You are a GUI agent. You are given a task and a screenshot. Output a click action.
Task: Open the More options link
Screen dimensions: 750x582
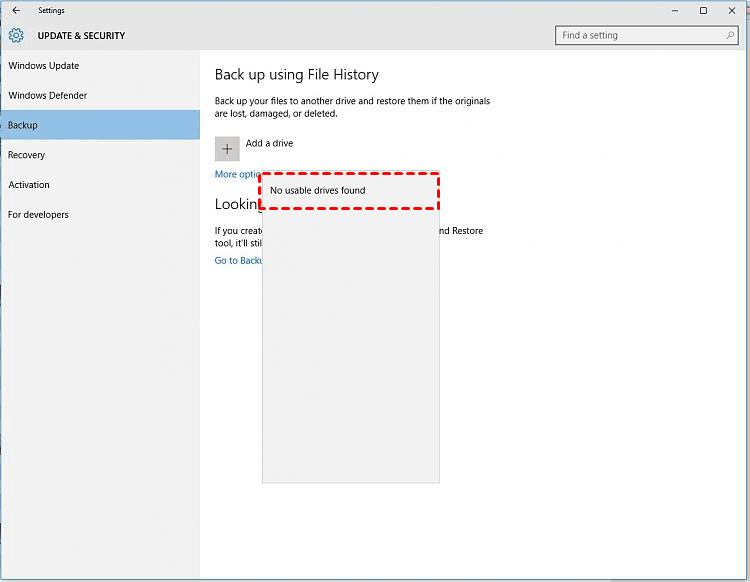(x=238, y=175)
